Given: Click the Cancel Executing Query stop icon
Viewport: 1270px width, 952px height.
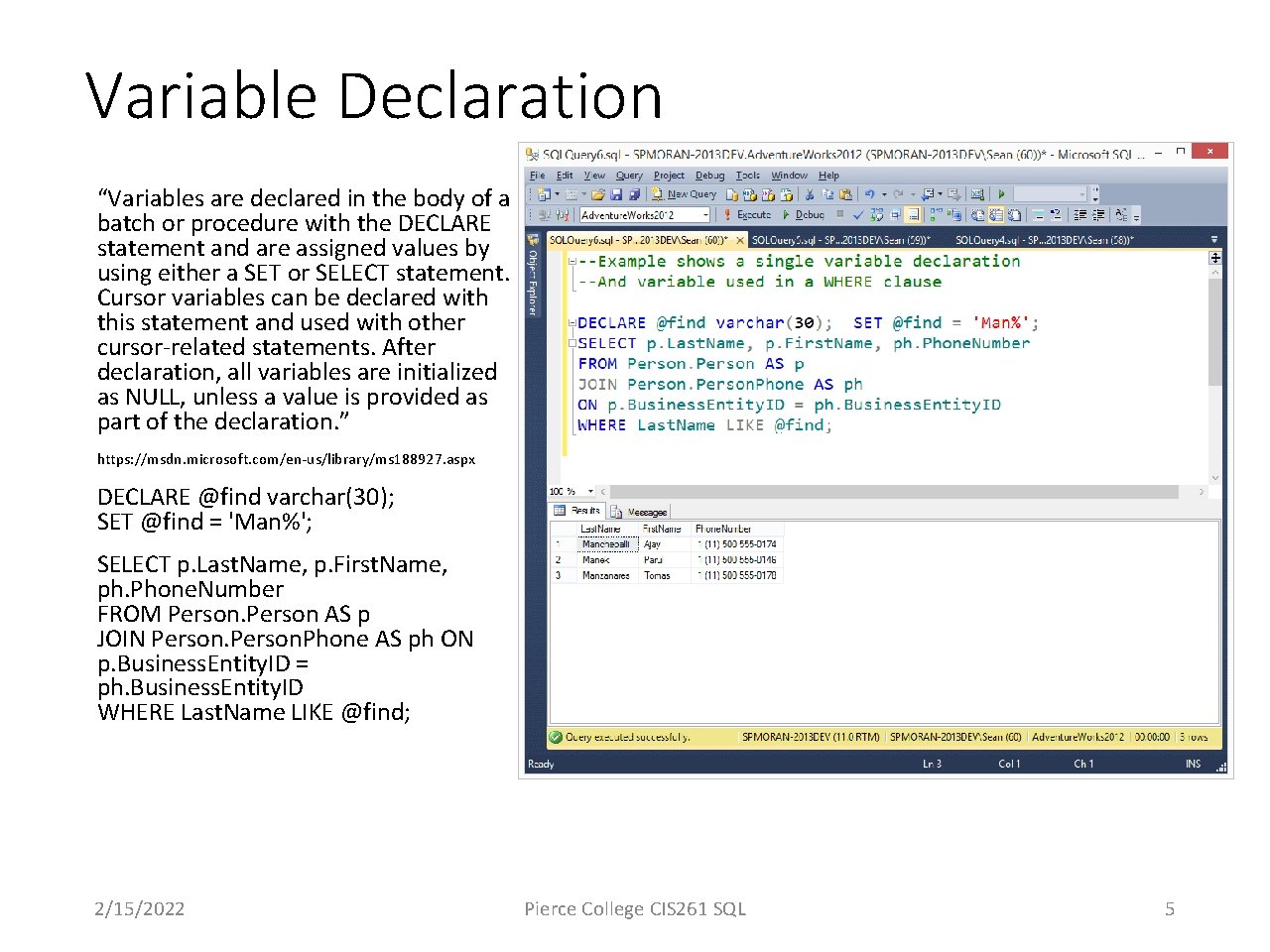Looking at the screenshot, I should point(840,213).
